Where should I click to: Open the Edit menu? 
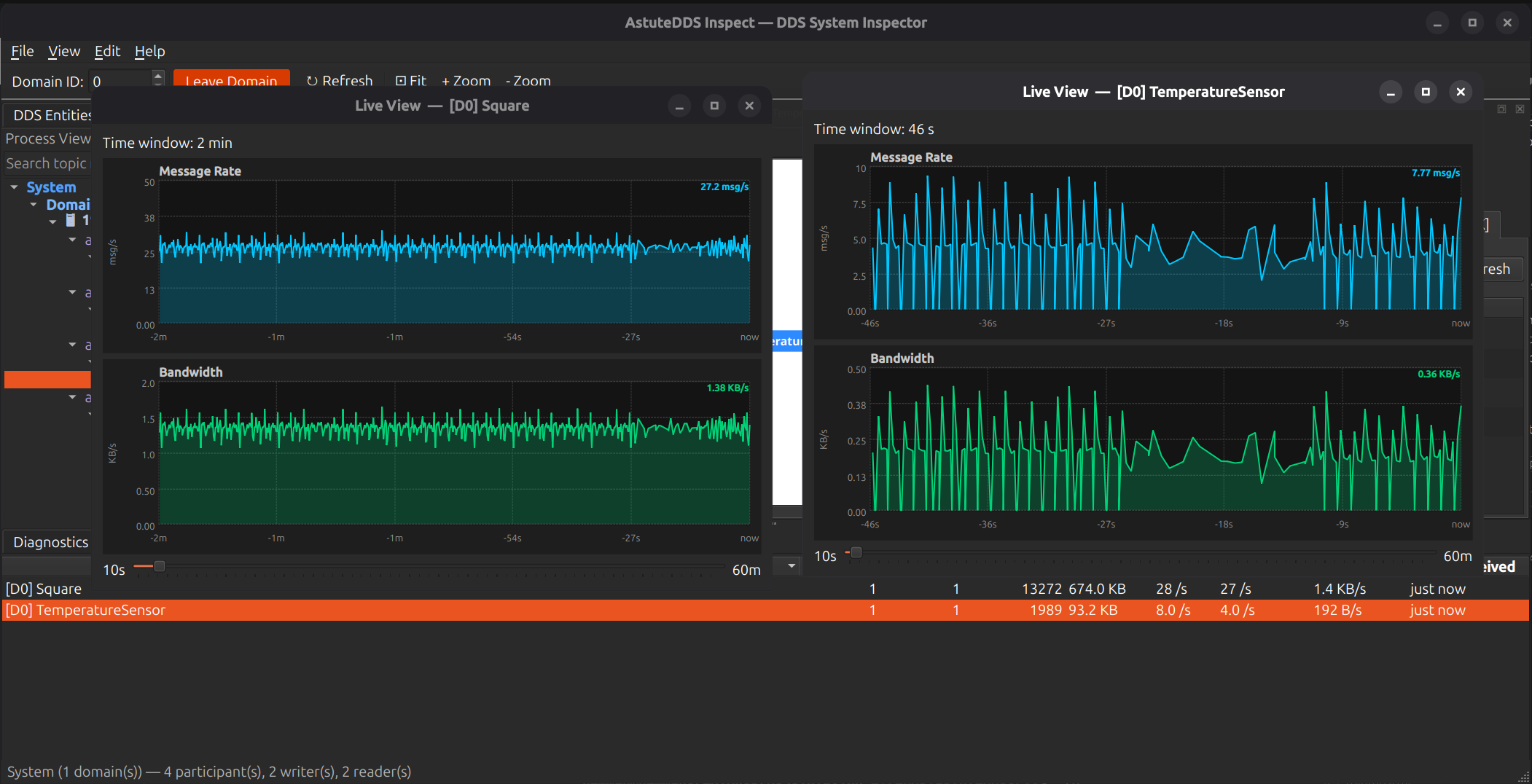click(x=107, y=51)
